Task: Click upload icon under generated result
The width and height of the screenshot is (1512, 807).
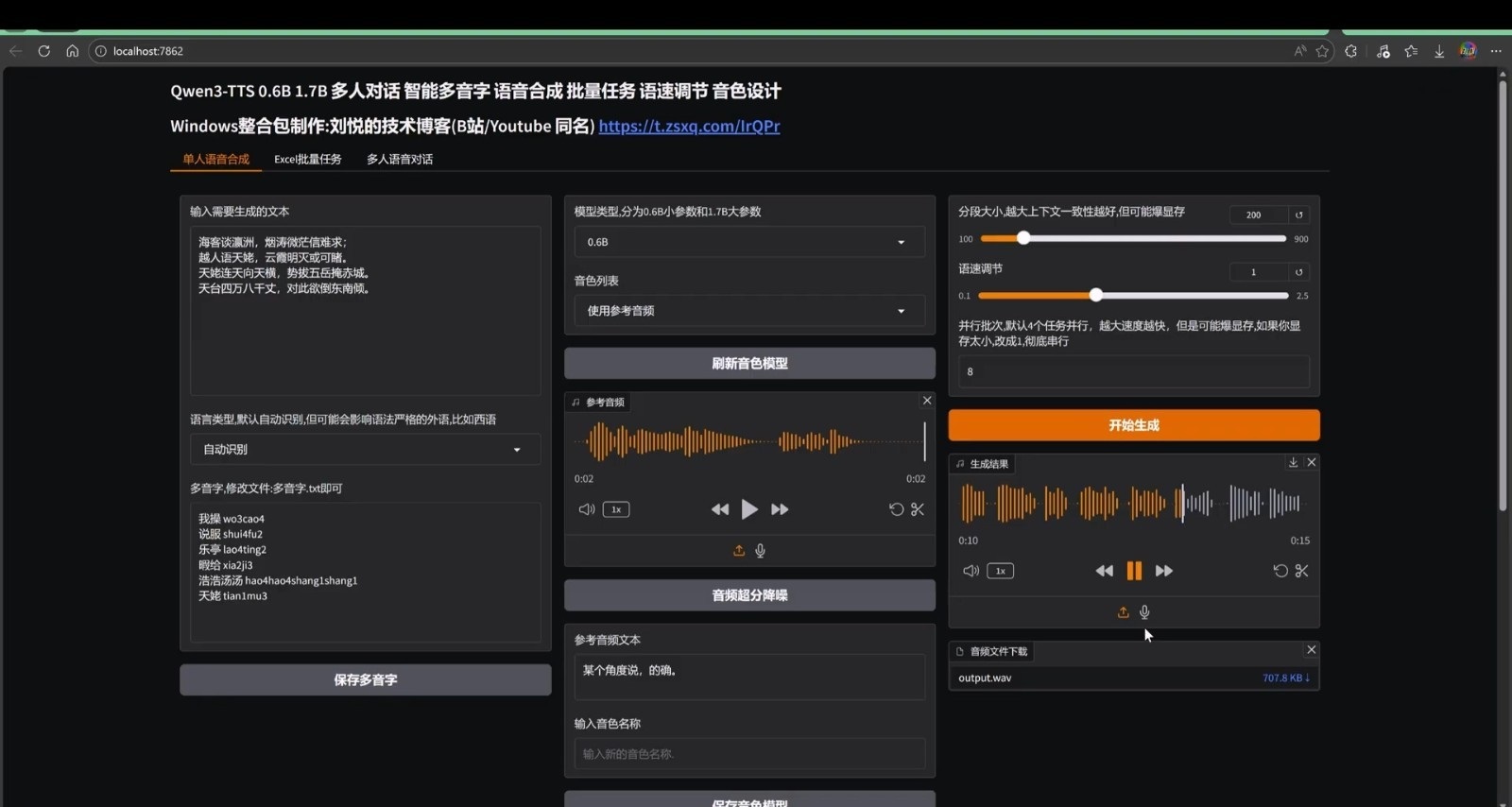Action: (x=1123, y=612)
